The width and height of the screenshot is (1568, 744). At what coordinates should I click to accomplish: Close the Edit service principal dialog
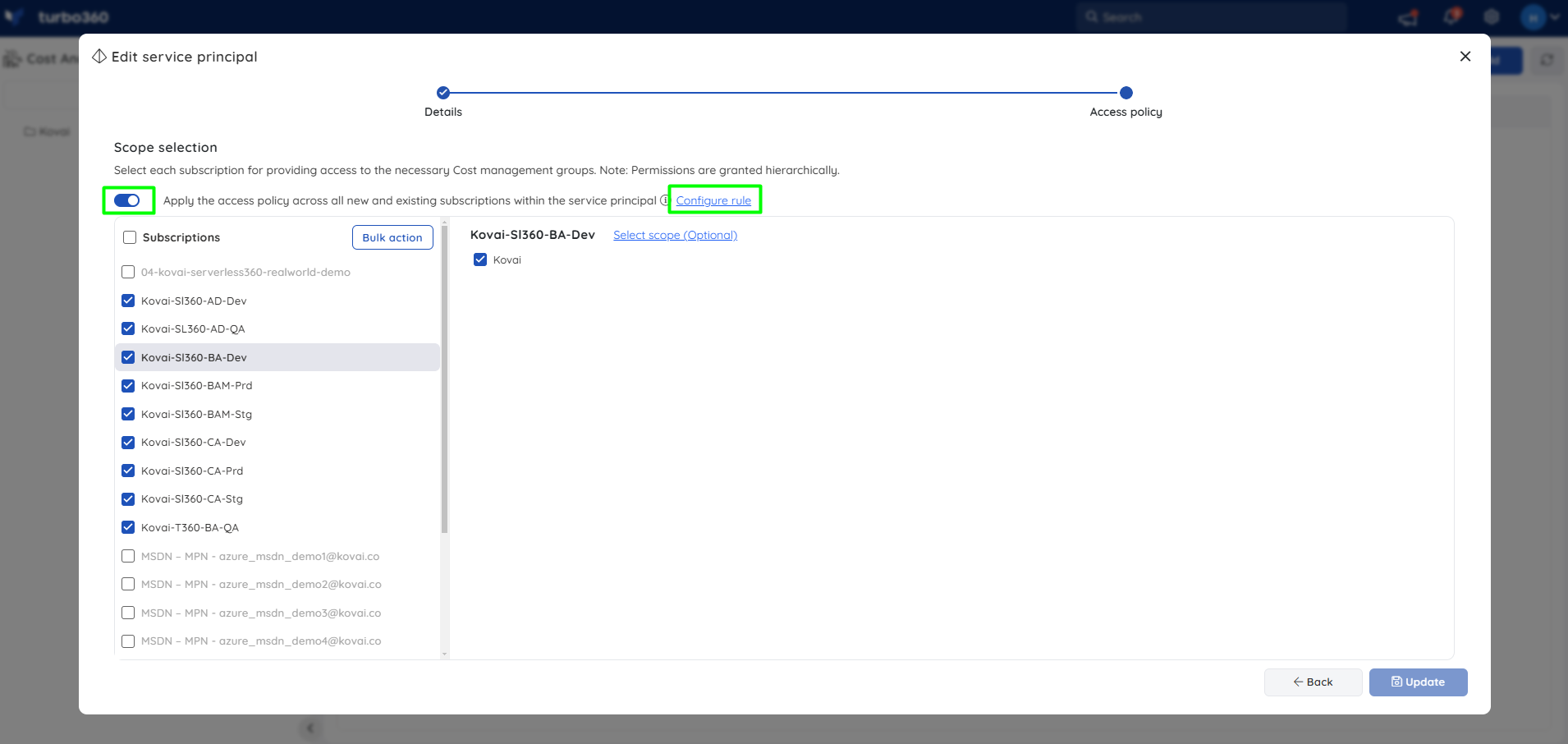[x=1465, y=57]
